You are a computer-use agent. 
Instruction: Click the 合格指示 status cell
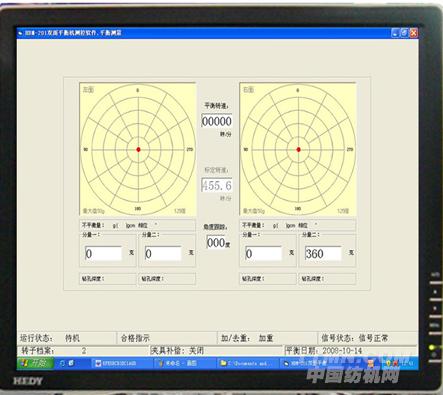coord(167,338)
